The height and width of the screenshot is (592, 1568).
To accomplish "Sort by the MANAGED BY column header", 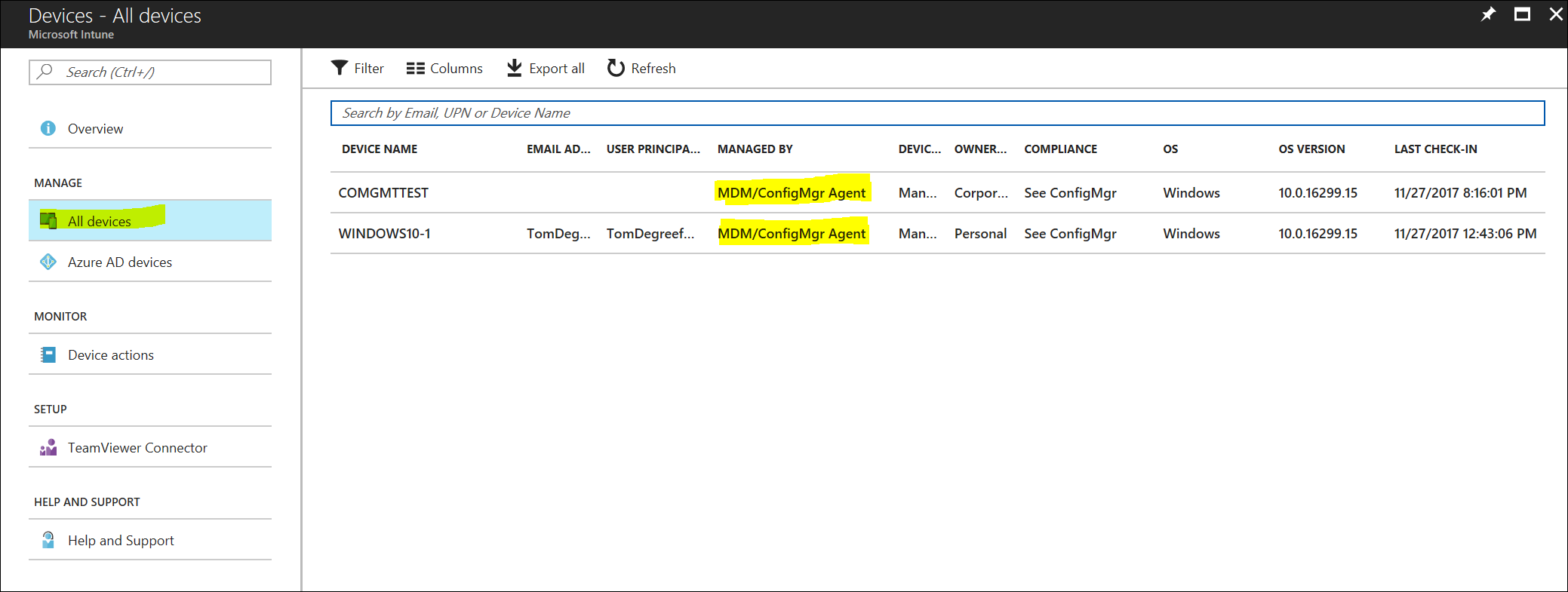I will pyautogui.click(x=755, y=149).
